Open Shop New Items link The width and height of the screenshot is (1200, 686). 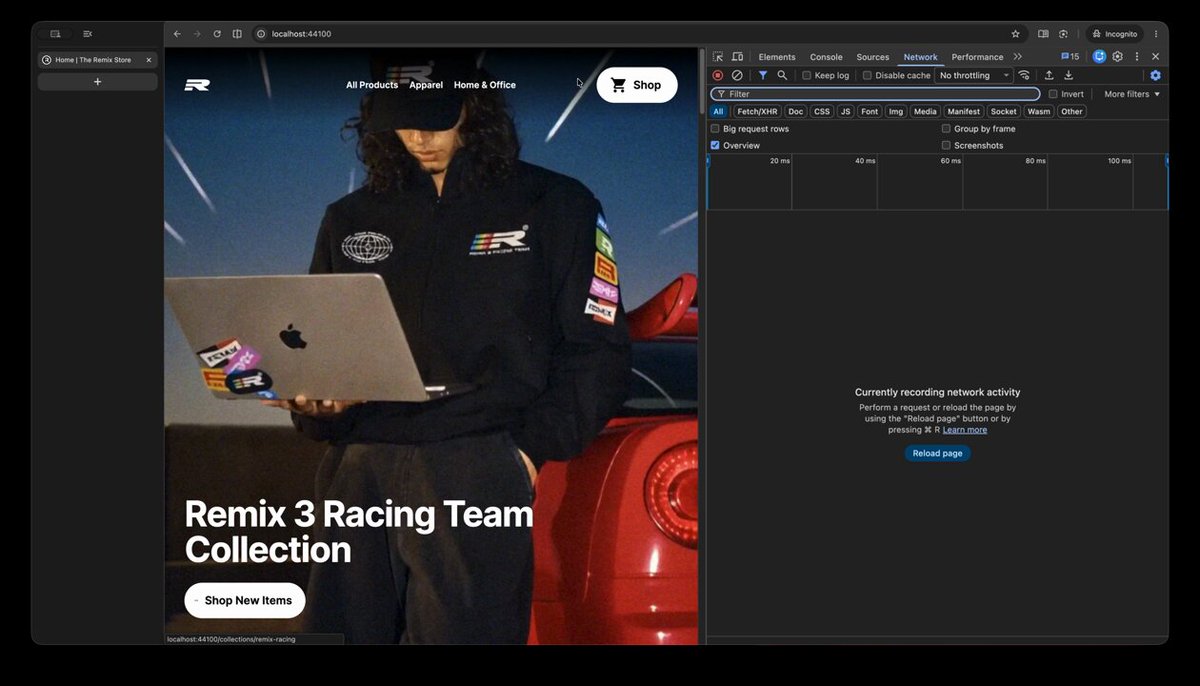click(x=245, y=600)
